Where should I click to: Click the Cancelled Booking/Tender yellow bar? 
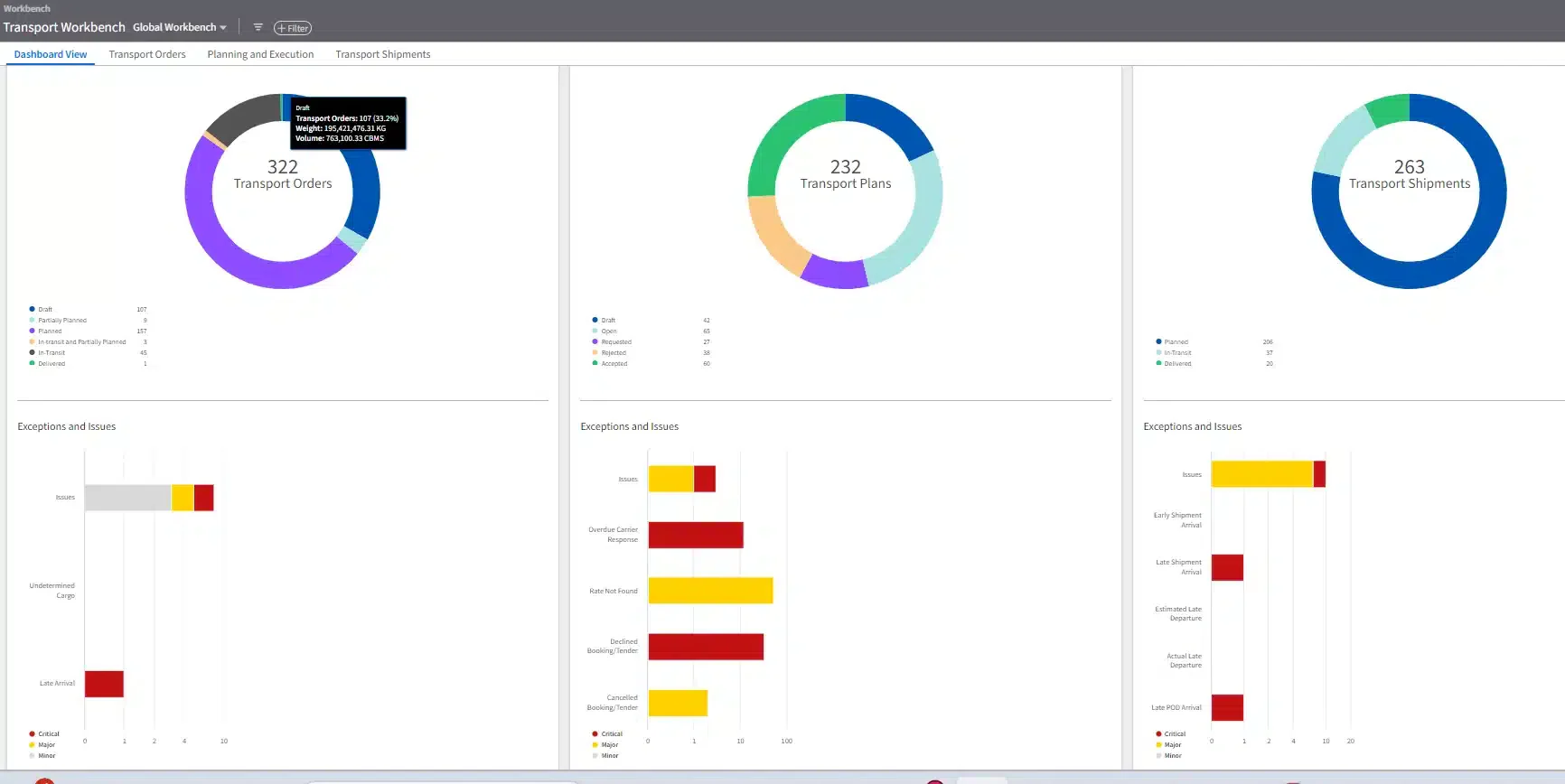[678, 703]
